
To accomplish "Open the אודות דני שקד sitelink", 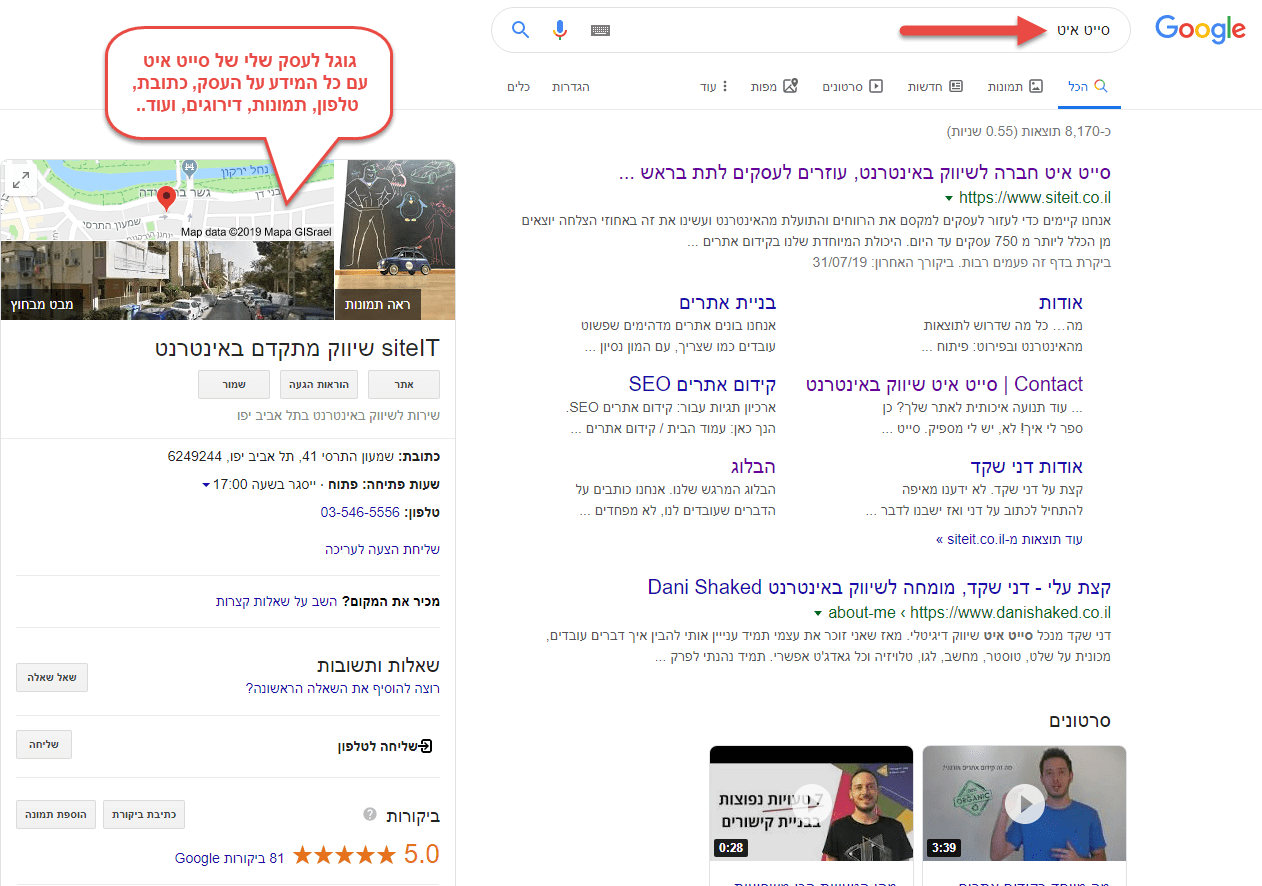I will click(x=1027, y=466).
